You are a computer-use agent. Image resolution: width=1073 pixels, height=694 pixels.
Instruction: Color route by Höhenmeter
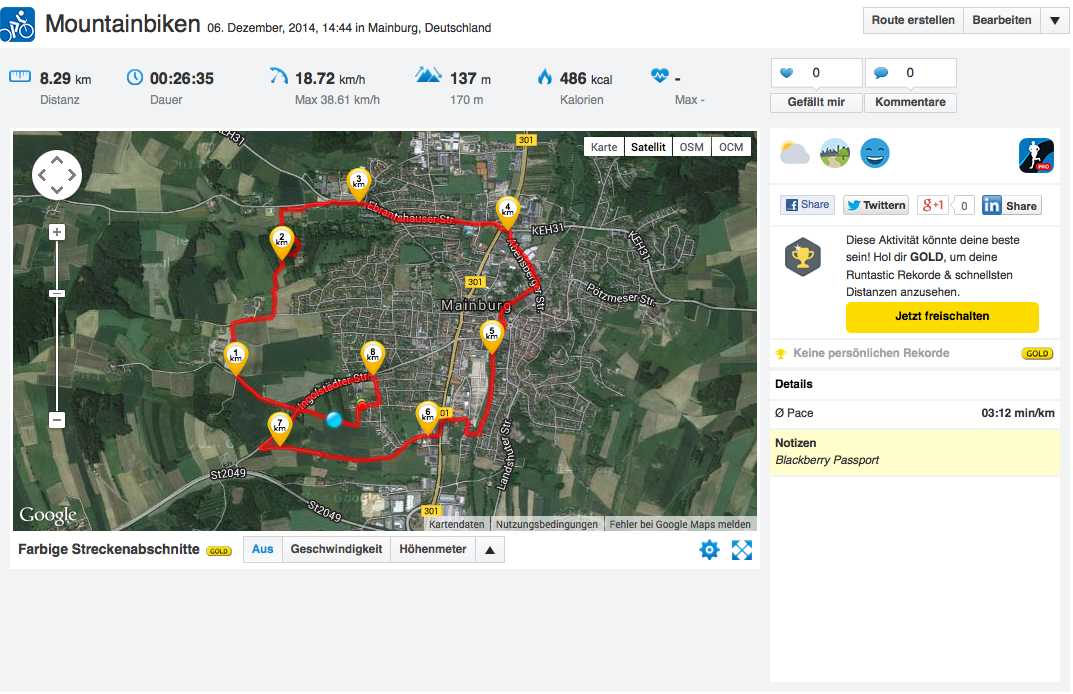coord(432,550)
